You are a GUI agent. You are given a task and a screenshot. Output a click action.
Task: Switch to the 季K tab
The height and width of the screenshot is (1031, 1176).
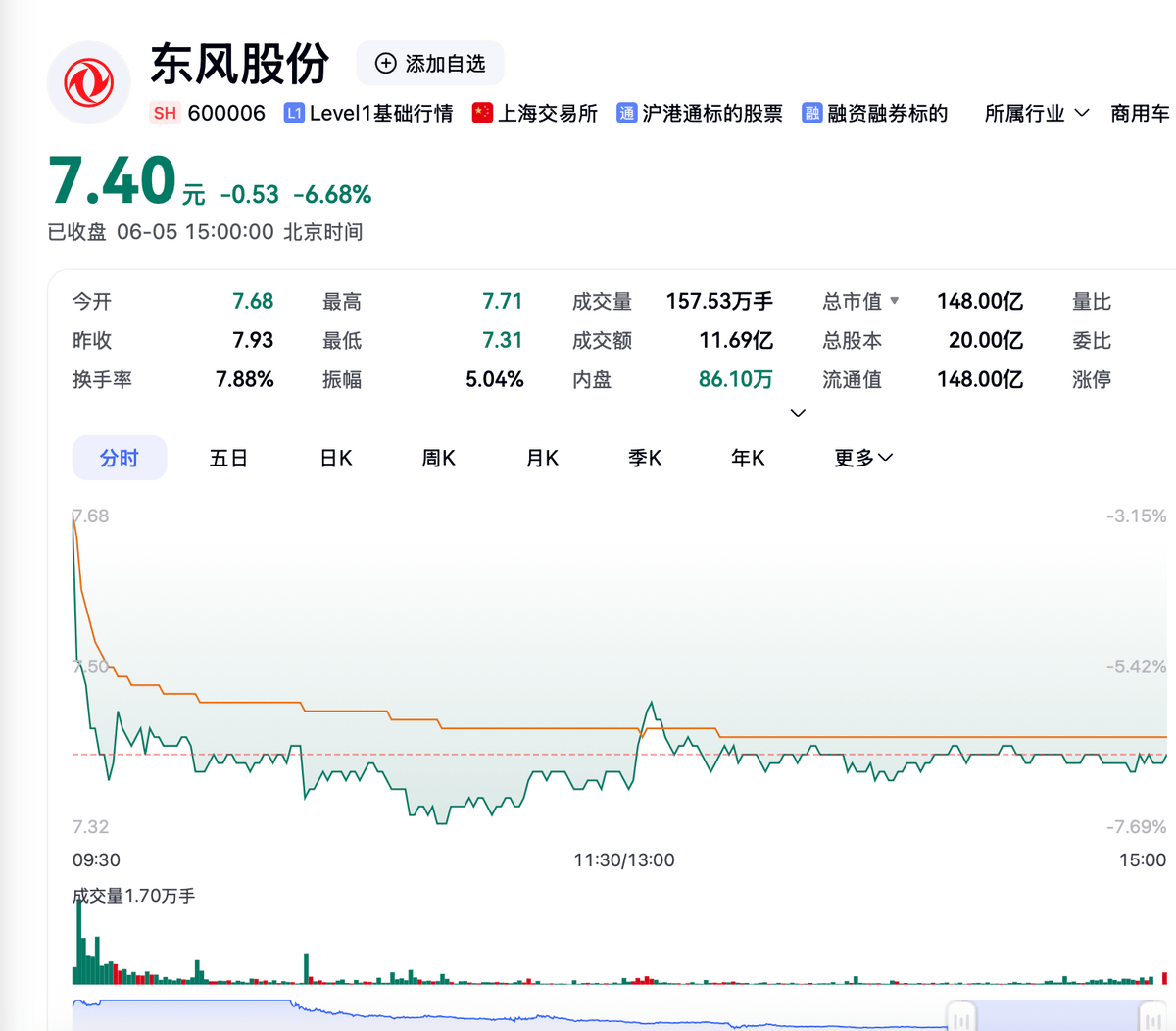645,458
